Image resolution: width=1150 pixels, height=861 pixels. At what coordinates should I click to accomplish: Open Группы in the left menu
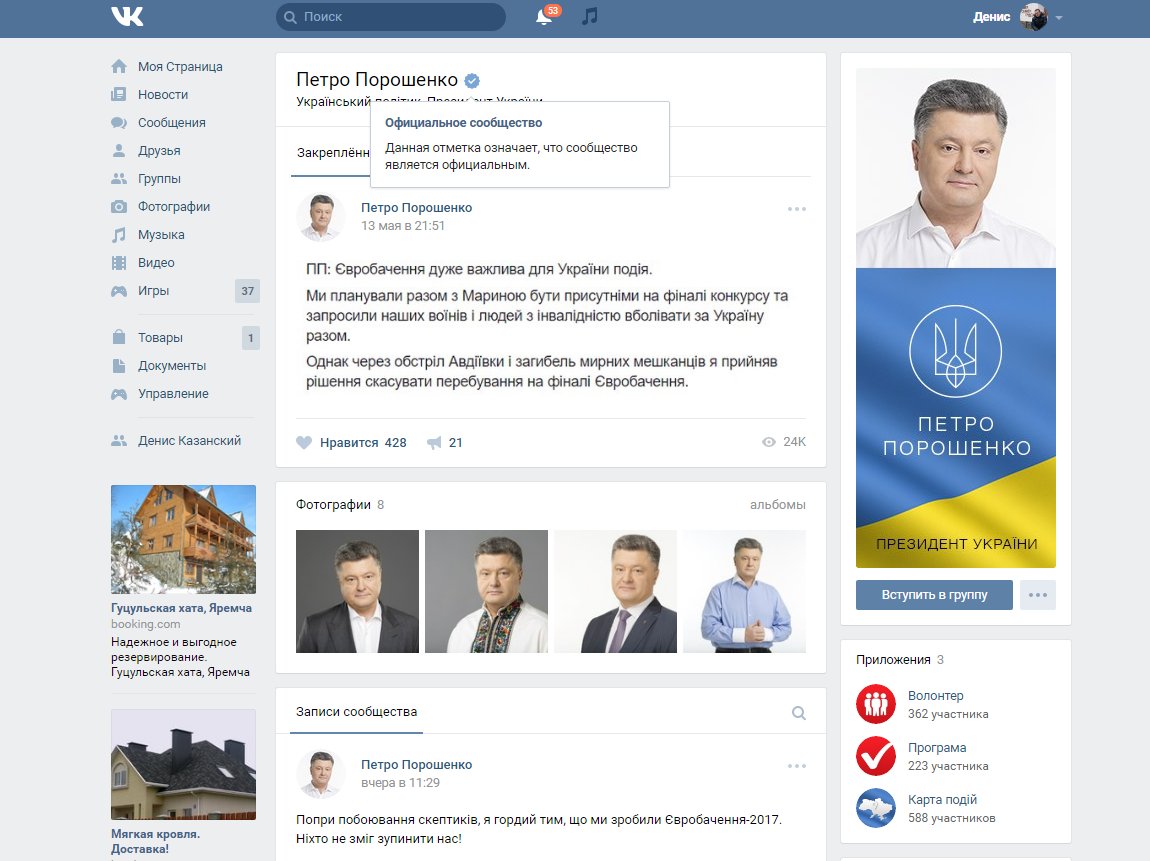coord(159,178)
